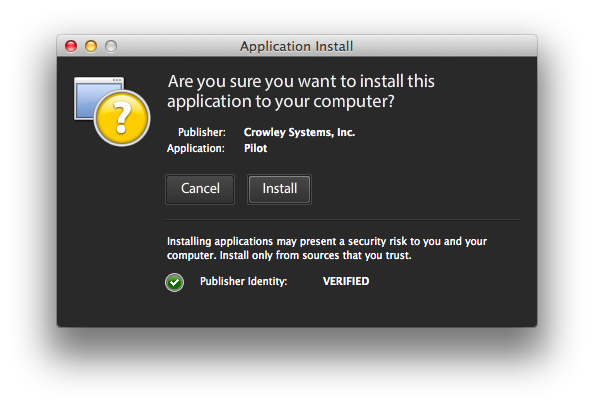The image size is (594, 406).
Task: Click the Publisher Identity label
Action: [x=244, y=281]
